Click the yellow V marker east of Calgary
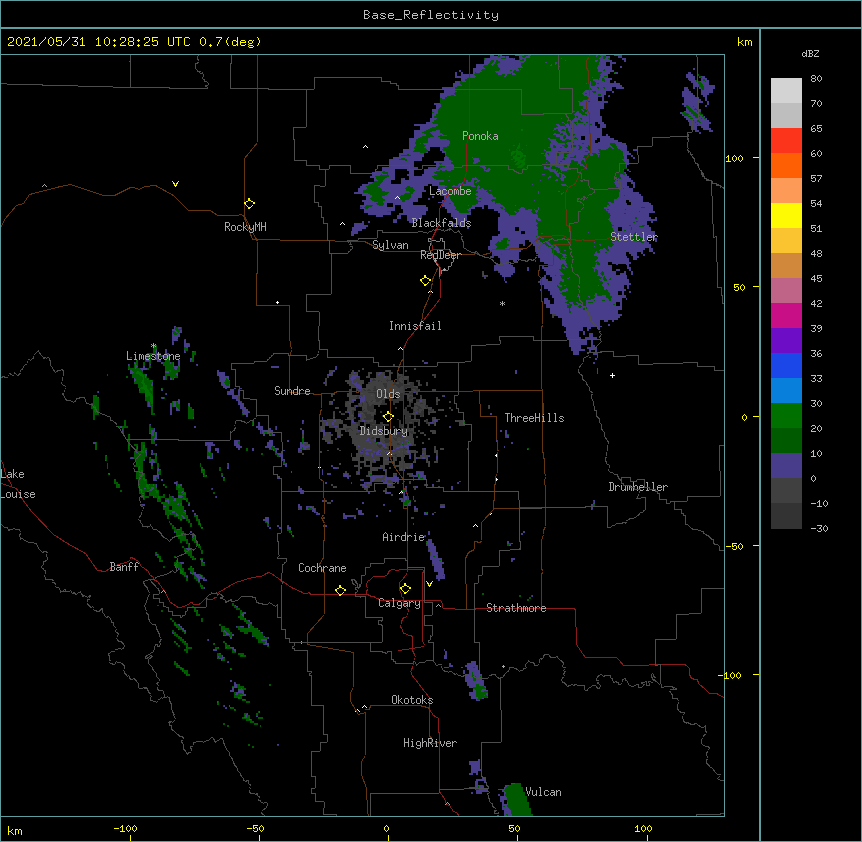 pyautogui.click(x=429, y=584)
